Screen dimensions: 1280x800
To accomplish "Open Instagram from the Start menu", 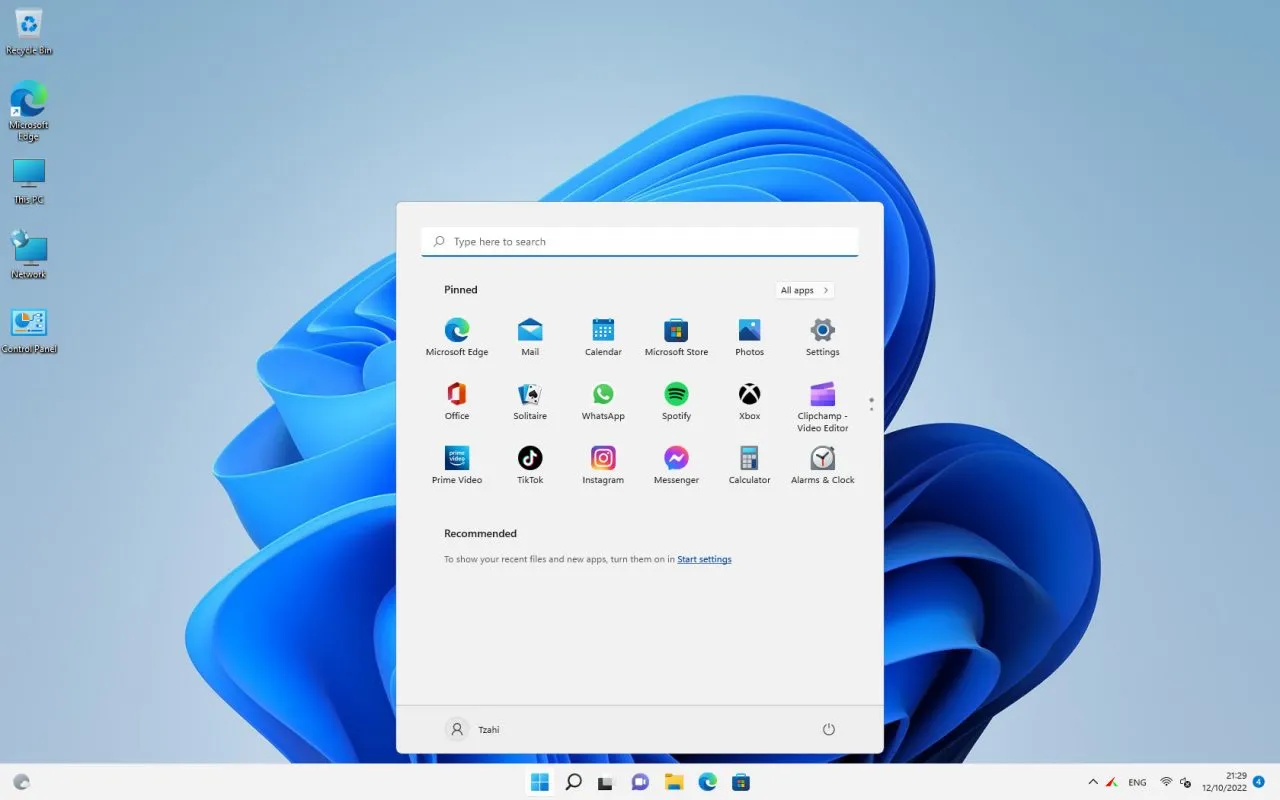I will pyautogui.click(x=603, y=458).
